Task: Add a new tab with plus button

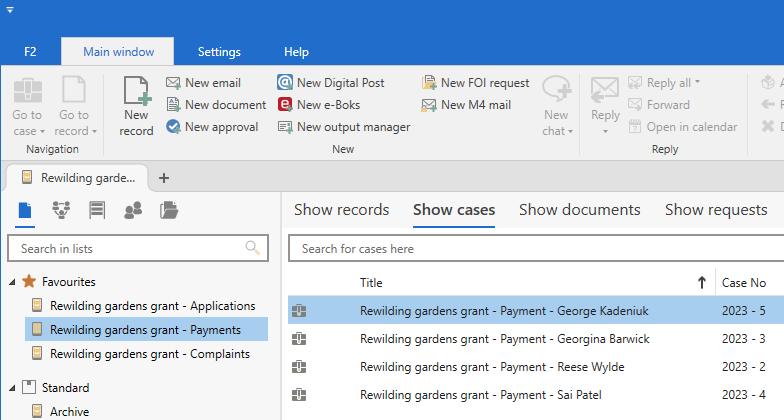Action: click(x=164, y=178)
